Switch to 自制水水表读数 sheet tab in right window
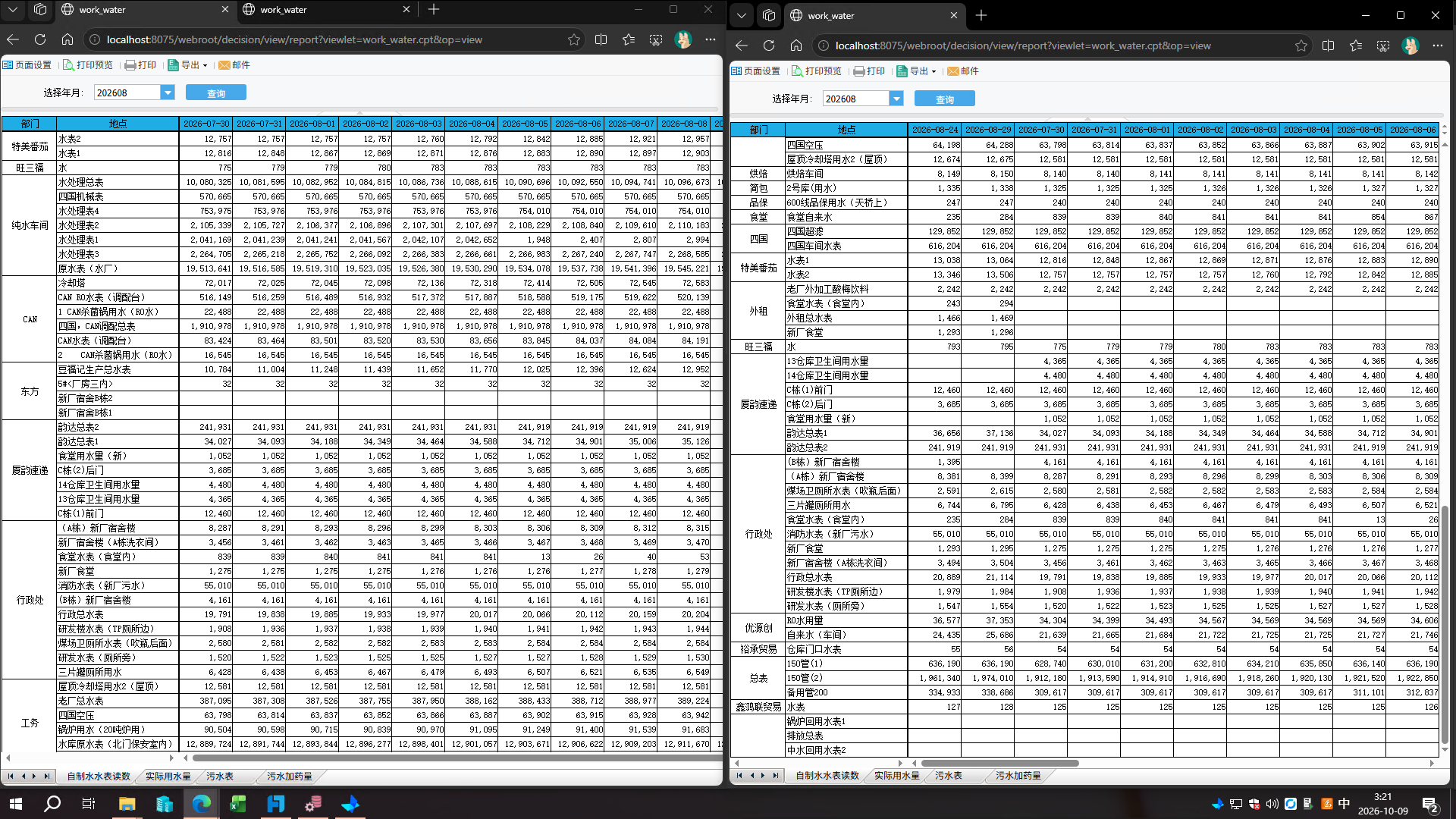The width and height of the screenshot is (1456, 819). [x=827, y=776]
